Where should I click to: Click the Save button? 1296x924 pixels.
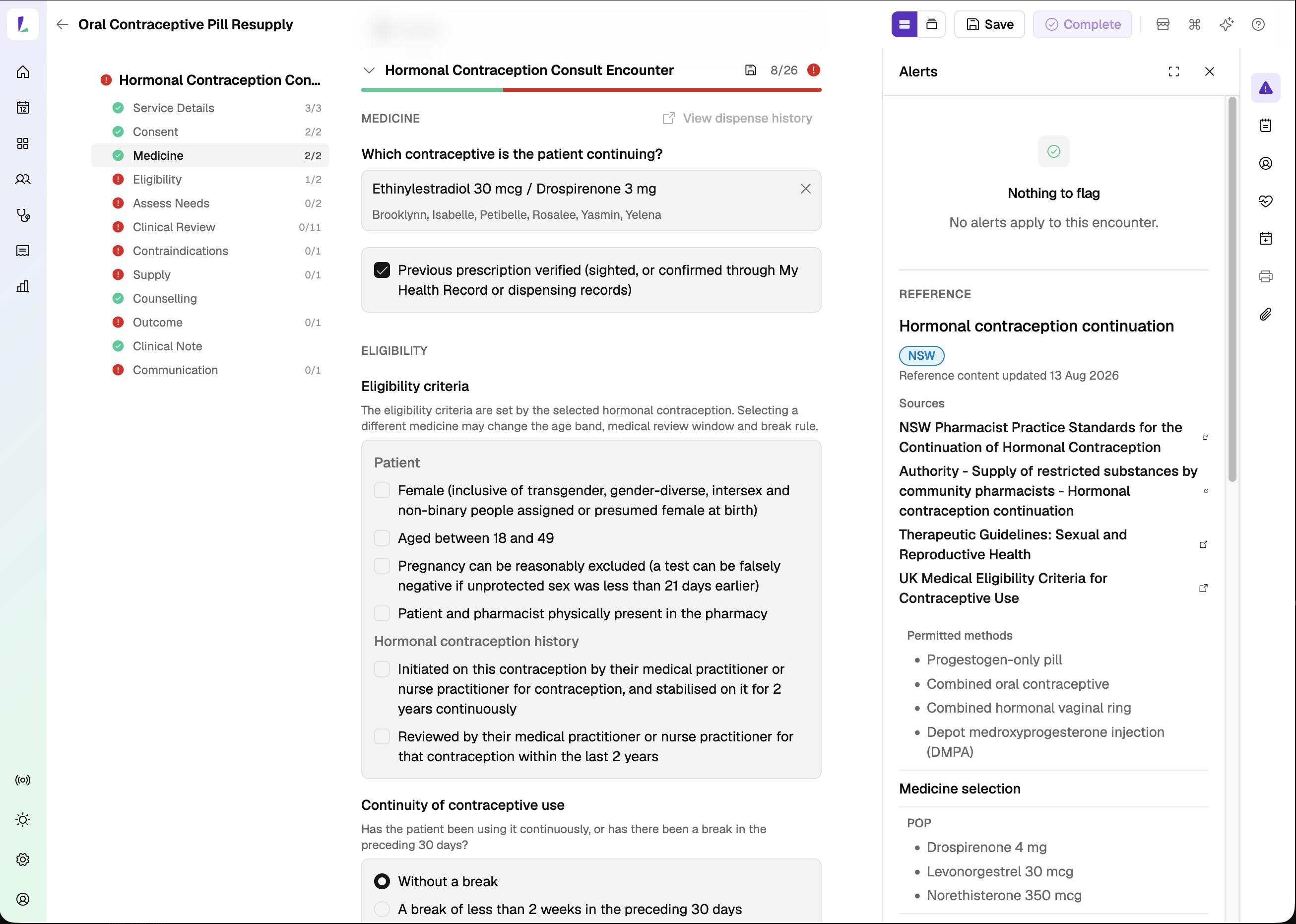click(989, 24)
